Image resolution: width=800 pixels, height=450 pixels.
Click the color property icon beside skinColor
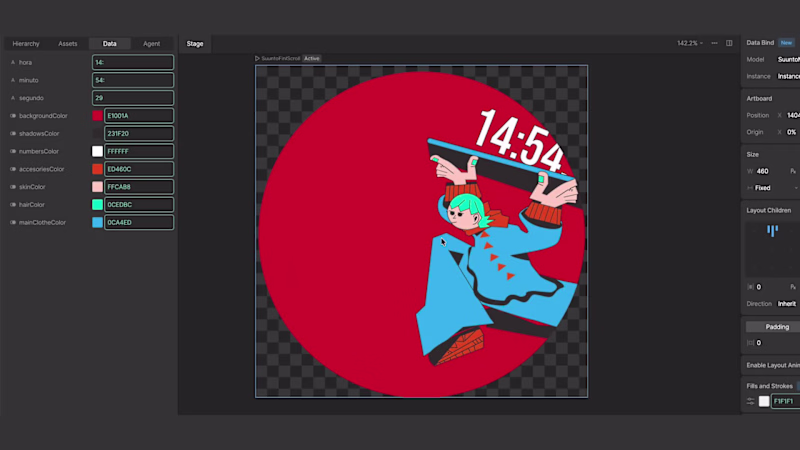tap(13, 187)
